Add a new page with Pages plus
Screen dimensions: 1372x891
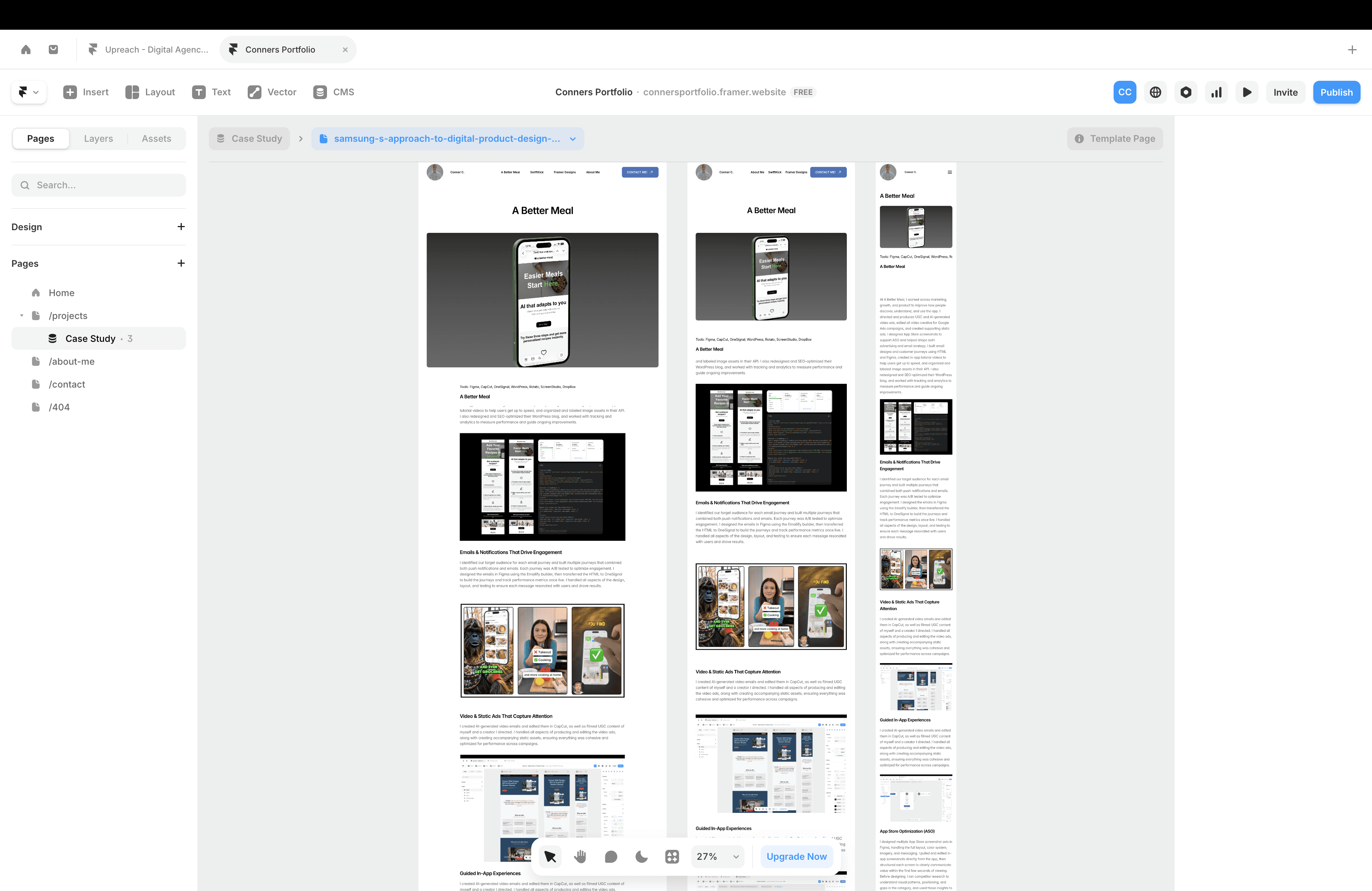click(x=181, y=263)
